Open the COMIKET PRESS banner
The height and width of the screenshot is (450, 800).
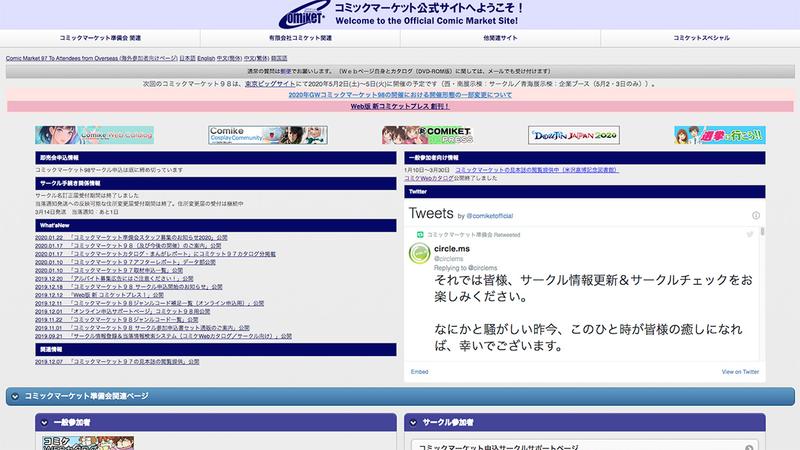coord(428,135)
